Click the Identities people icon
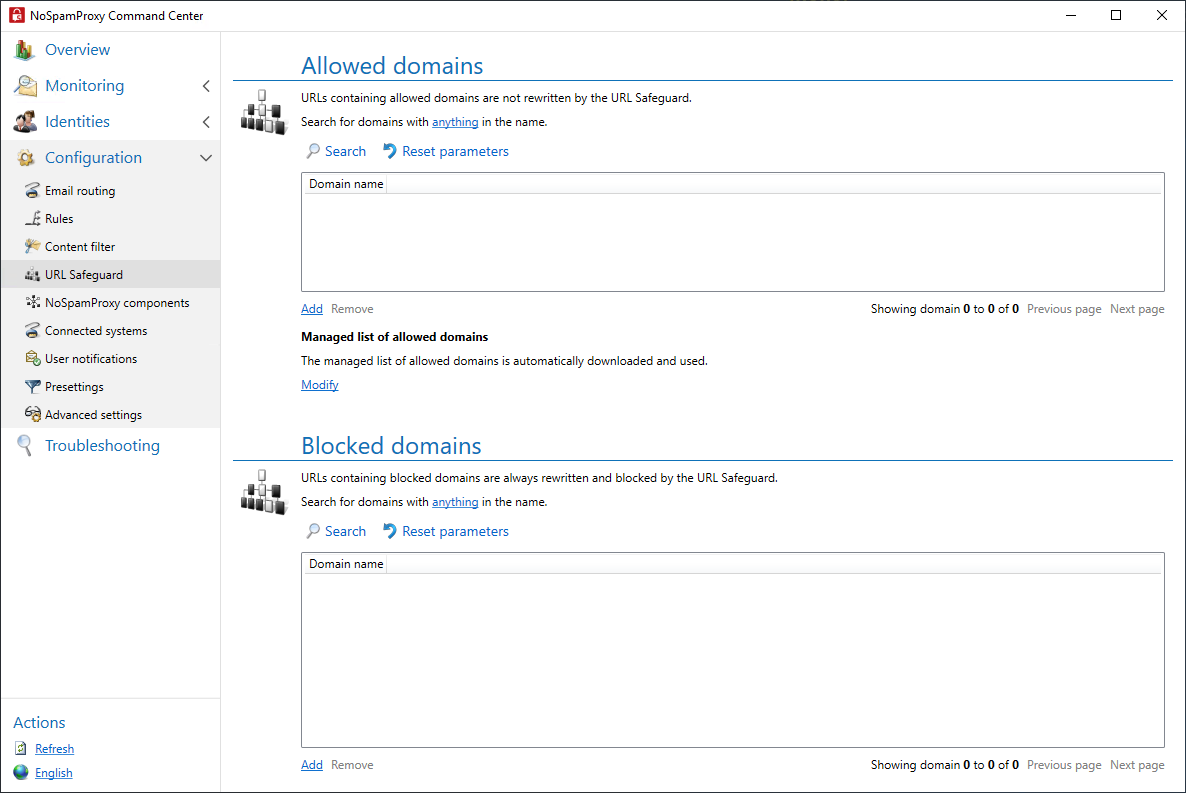The image size is (1186, 793). click(25, 121)
